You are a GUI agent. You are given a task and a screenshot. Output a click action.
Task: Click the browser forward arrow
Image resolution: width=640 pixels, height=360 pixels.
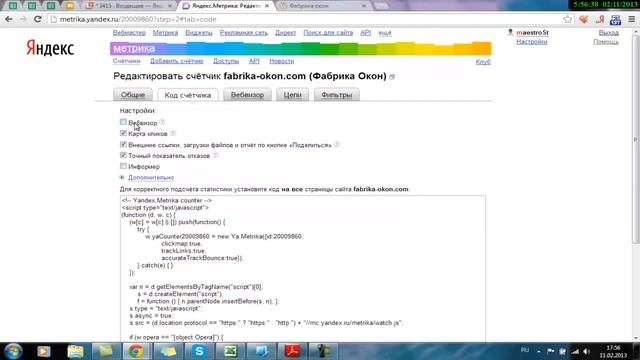(23, 19)
